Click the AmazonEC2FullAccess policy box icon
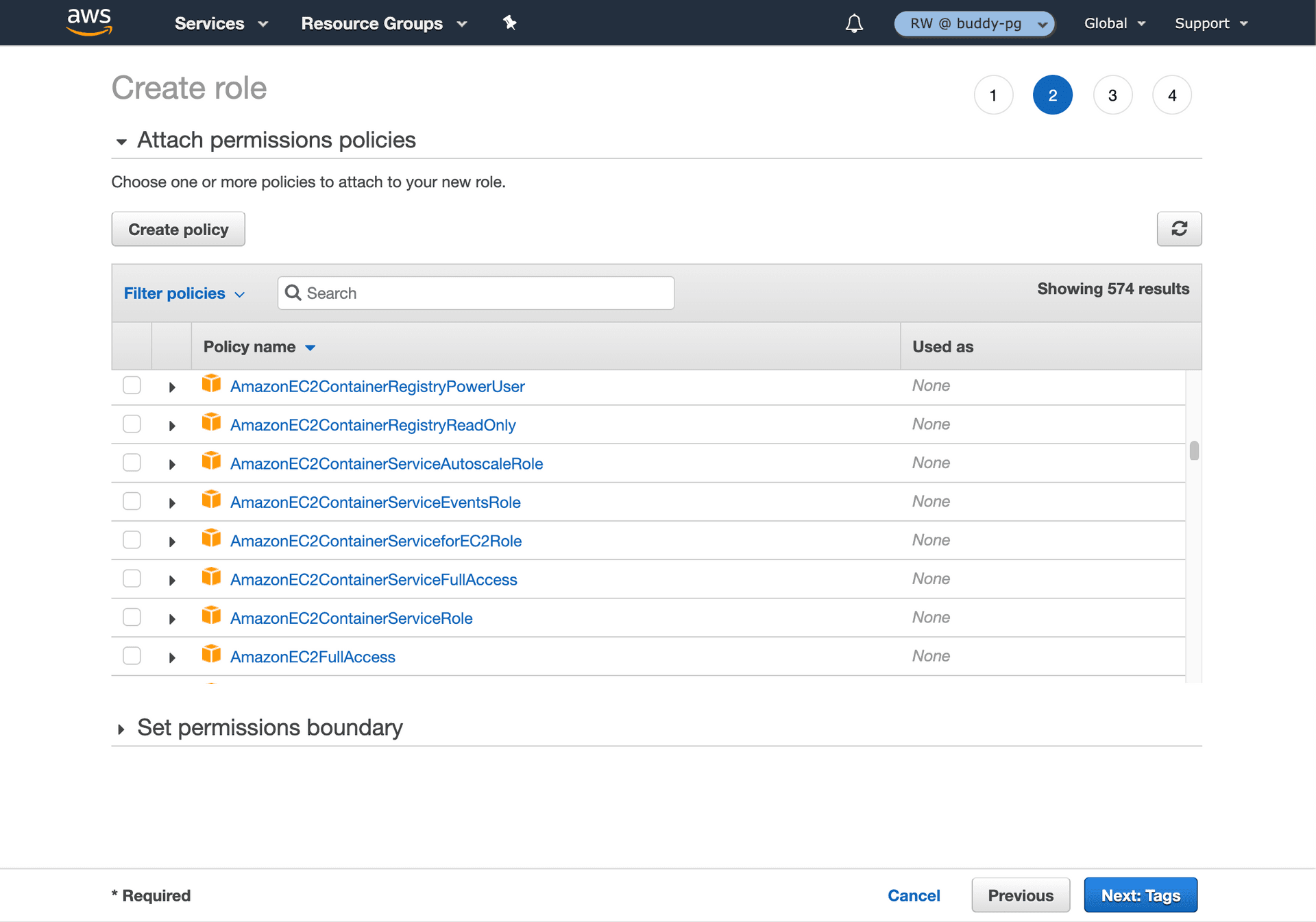 pyautogui.click(x=211, y=654)
